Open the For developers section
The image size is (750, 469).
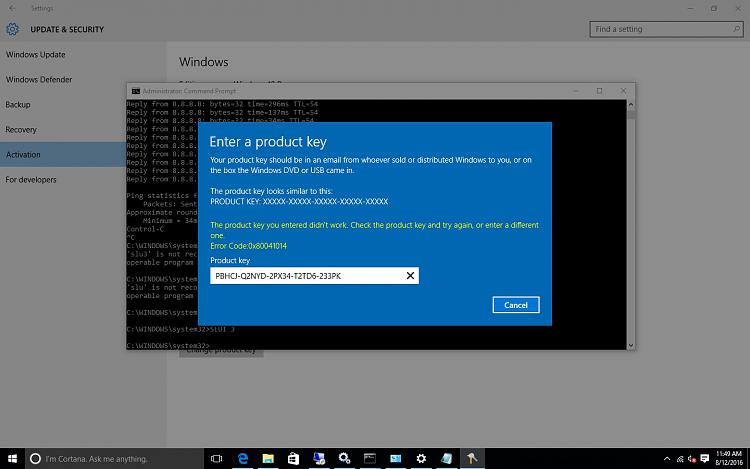(31, 180)
